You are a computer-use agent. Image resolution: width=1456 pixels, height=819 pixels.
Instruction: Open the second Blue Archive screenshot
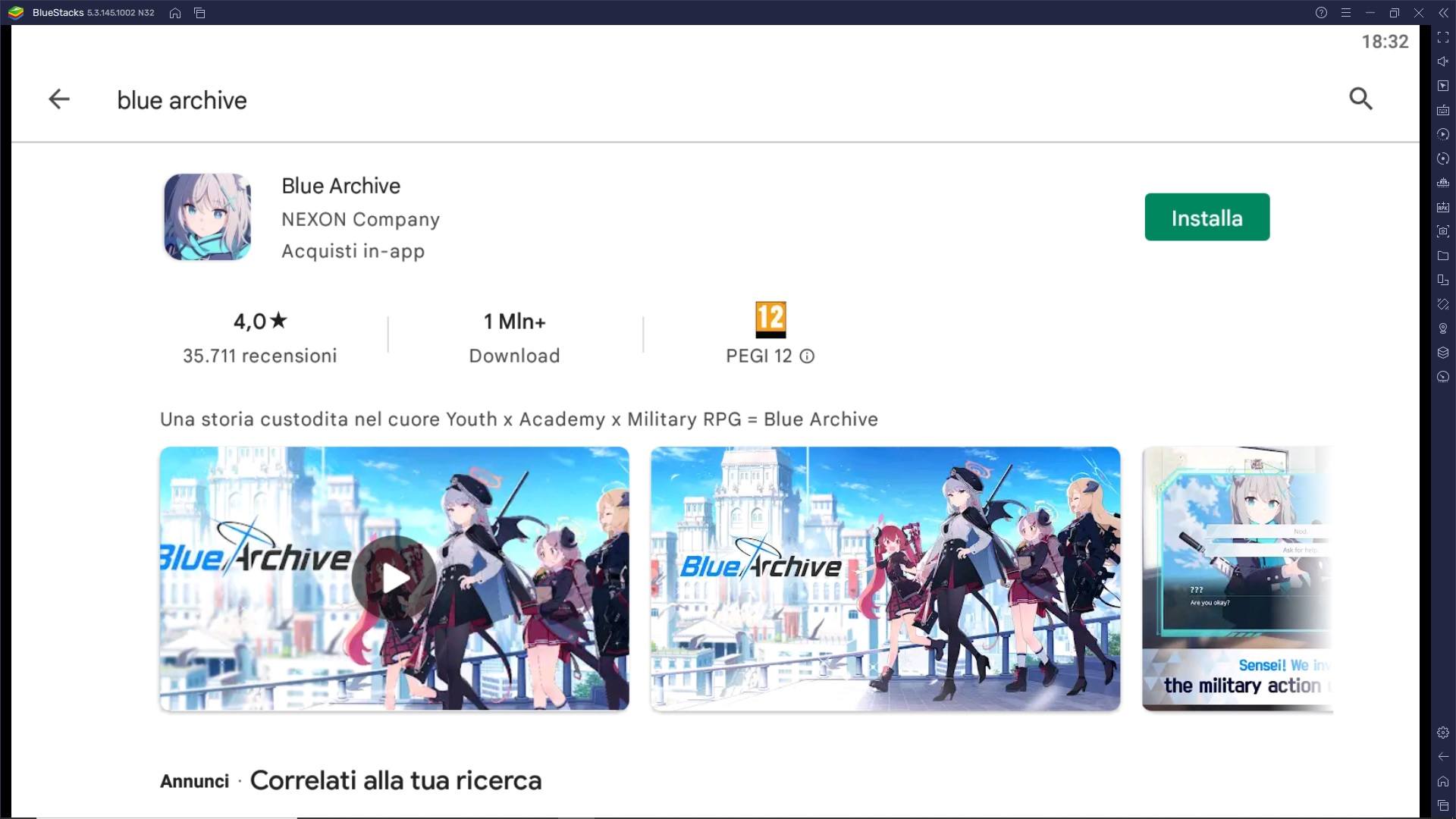(x=885, y=579)
